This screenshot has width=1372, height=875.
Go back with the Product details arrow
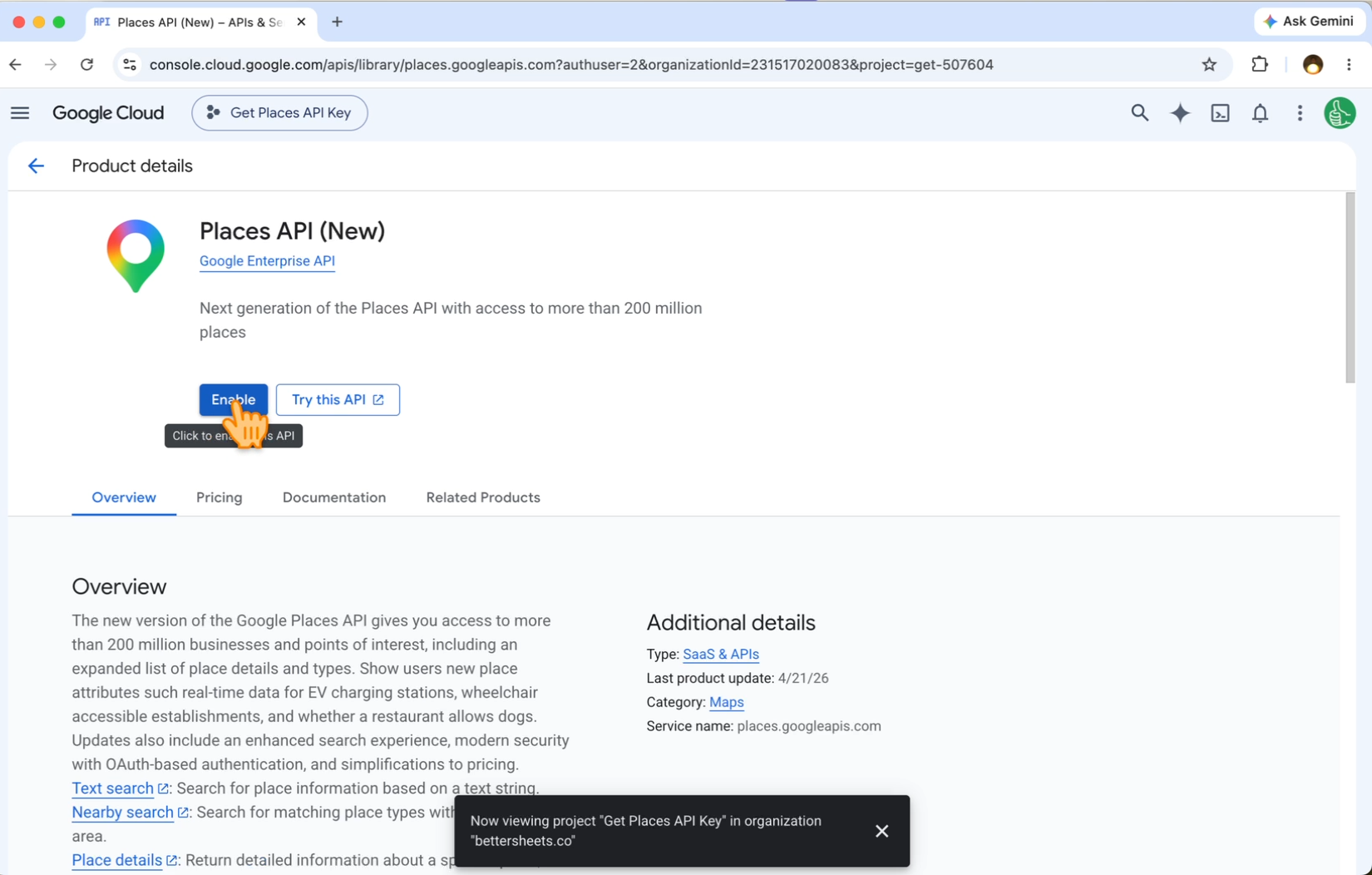coord(36,166)
